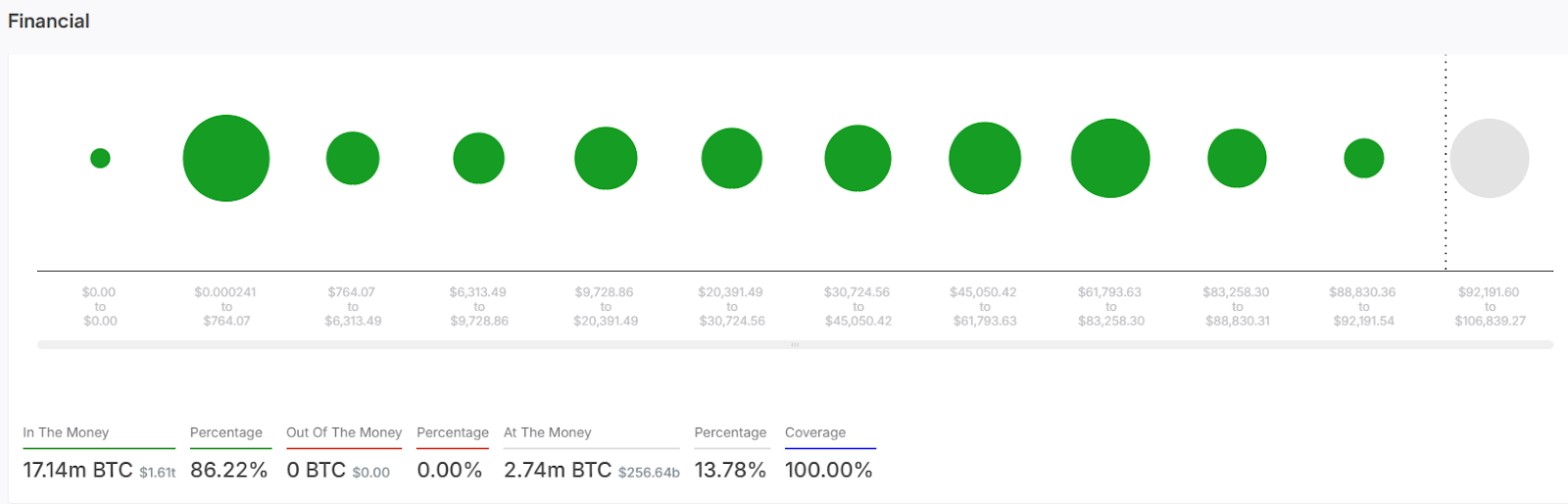Click the 17.14m BTC value
This screenshot has width=1568, height=504.
coord(77,470)
